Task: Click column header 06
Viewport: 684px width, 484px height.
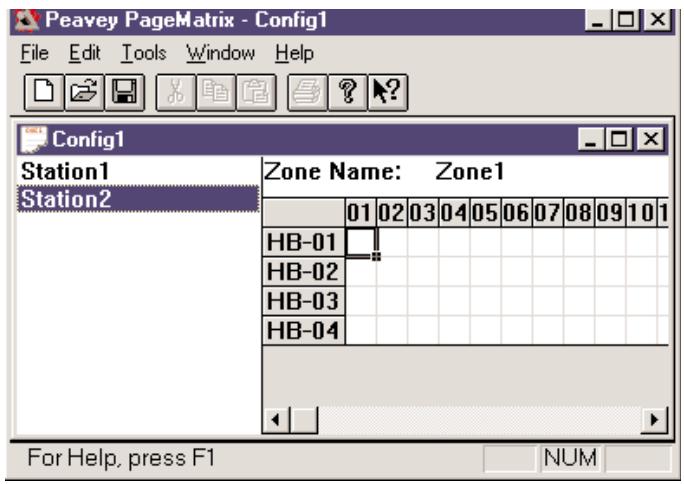Action: pyautogui.click(x=516, y=213)
